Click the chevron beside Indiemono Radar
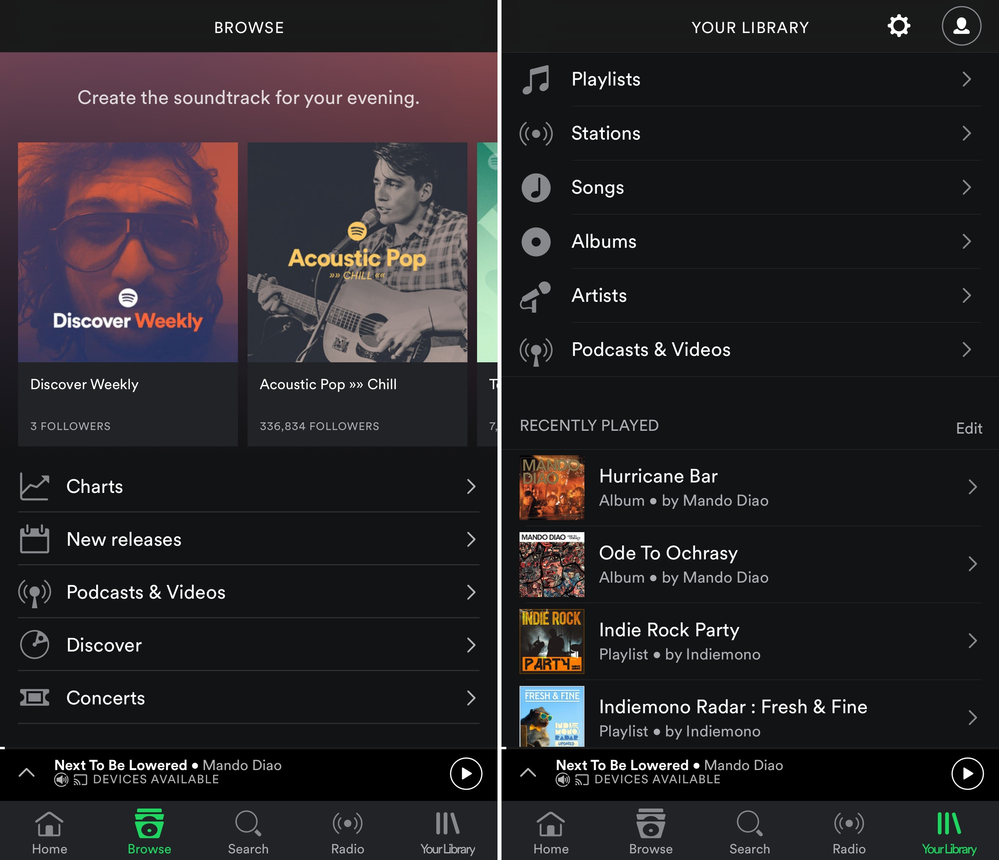The height and width of the screenshot is (860, 999). click(x=972, y=718)
